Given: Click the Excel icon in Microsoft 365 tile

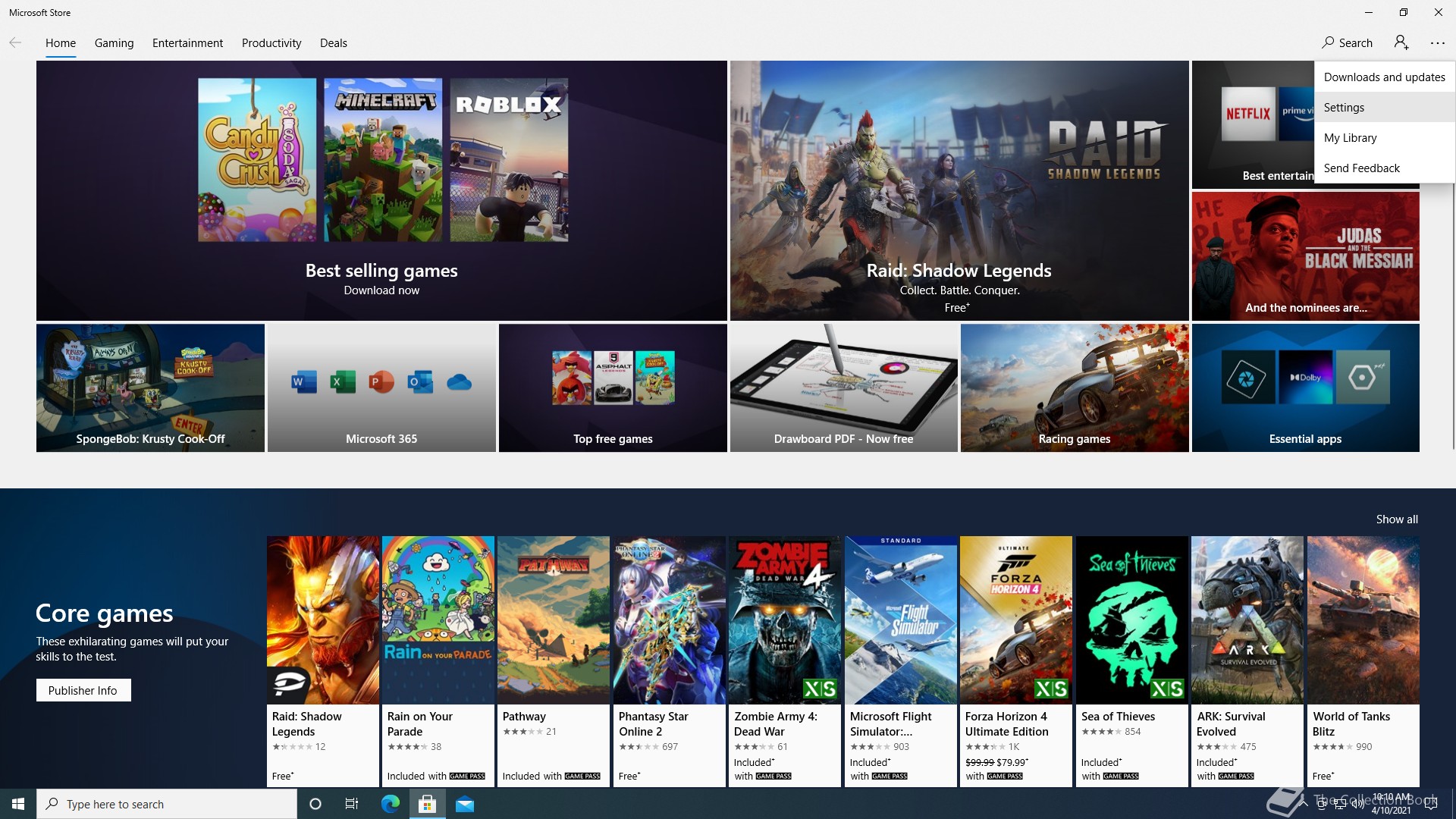Looking at the screenshot, I should coord(343,381).
